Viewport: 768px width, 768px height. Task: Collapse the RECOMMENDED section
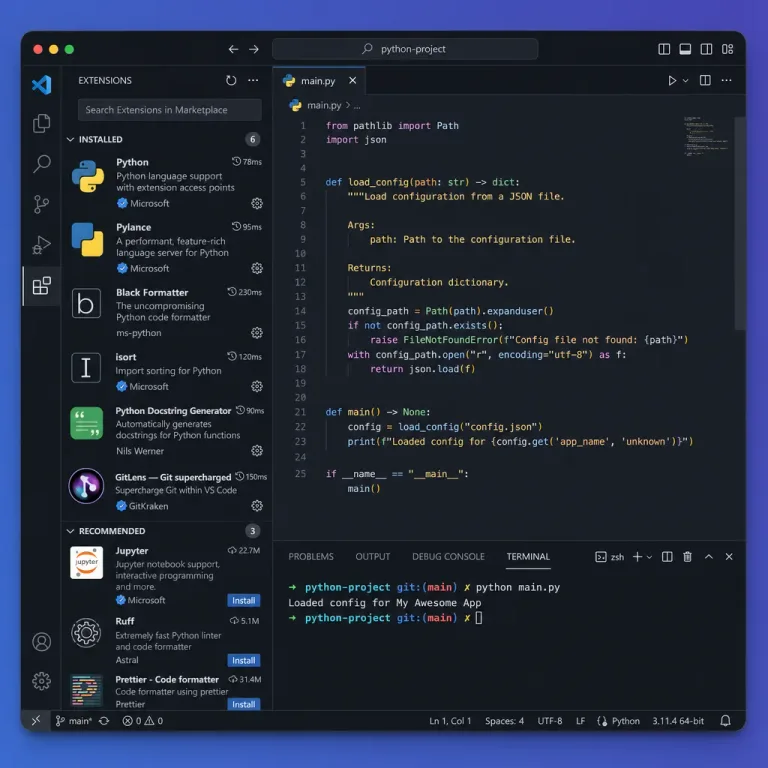pyautogui.click(x=70, y=531)
